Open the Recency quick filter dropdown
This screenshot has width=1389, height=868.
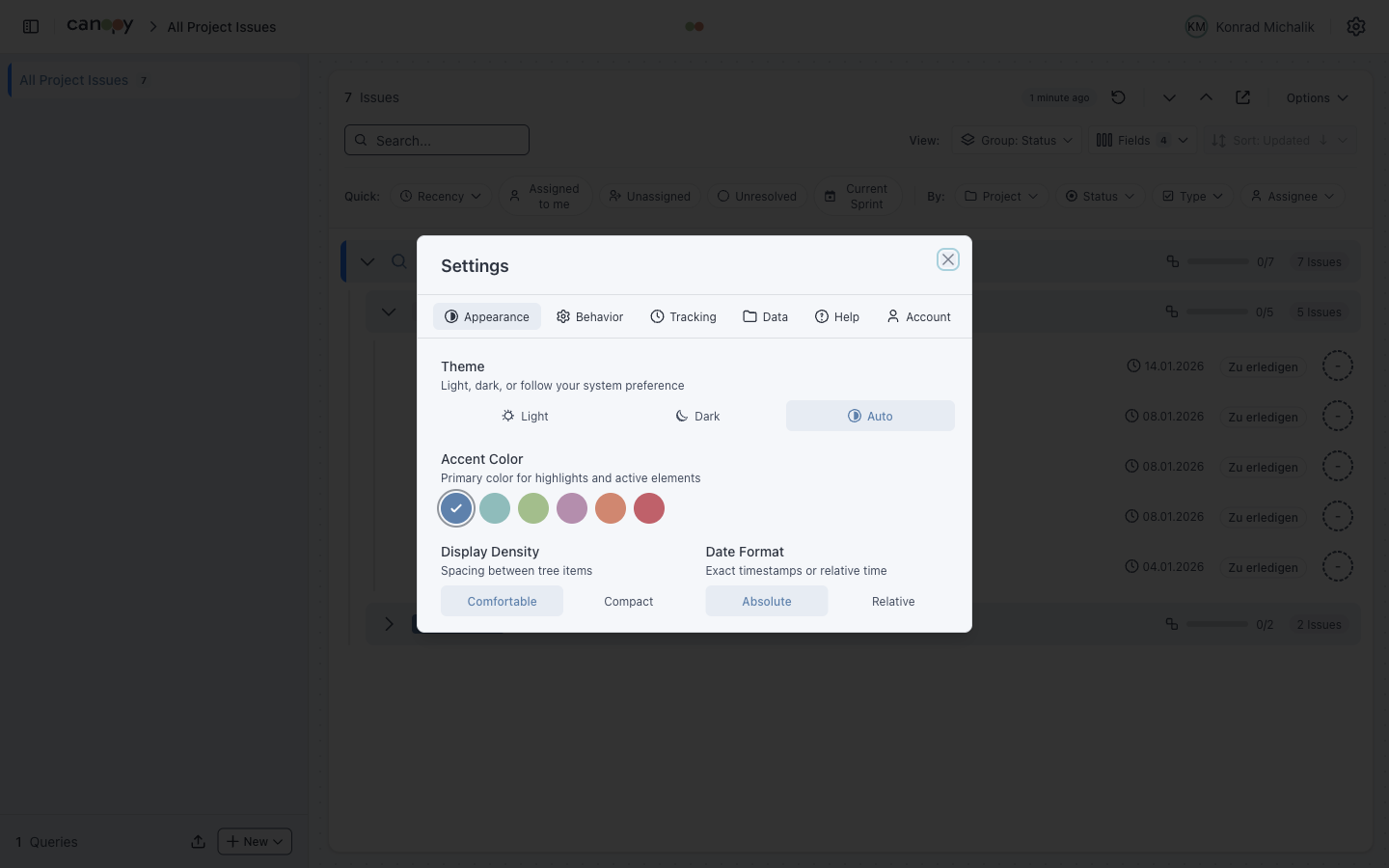point(440,196)
